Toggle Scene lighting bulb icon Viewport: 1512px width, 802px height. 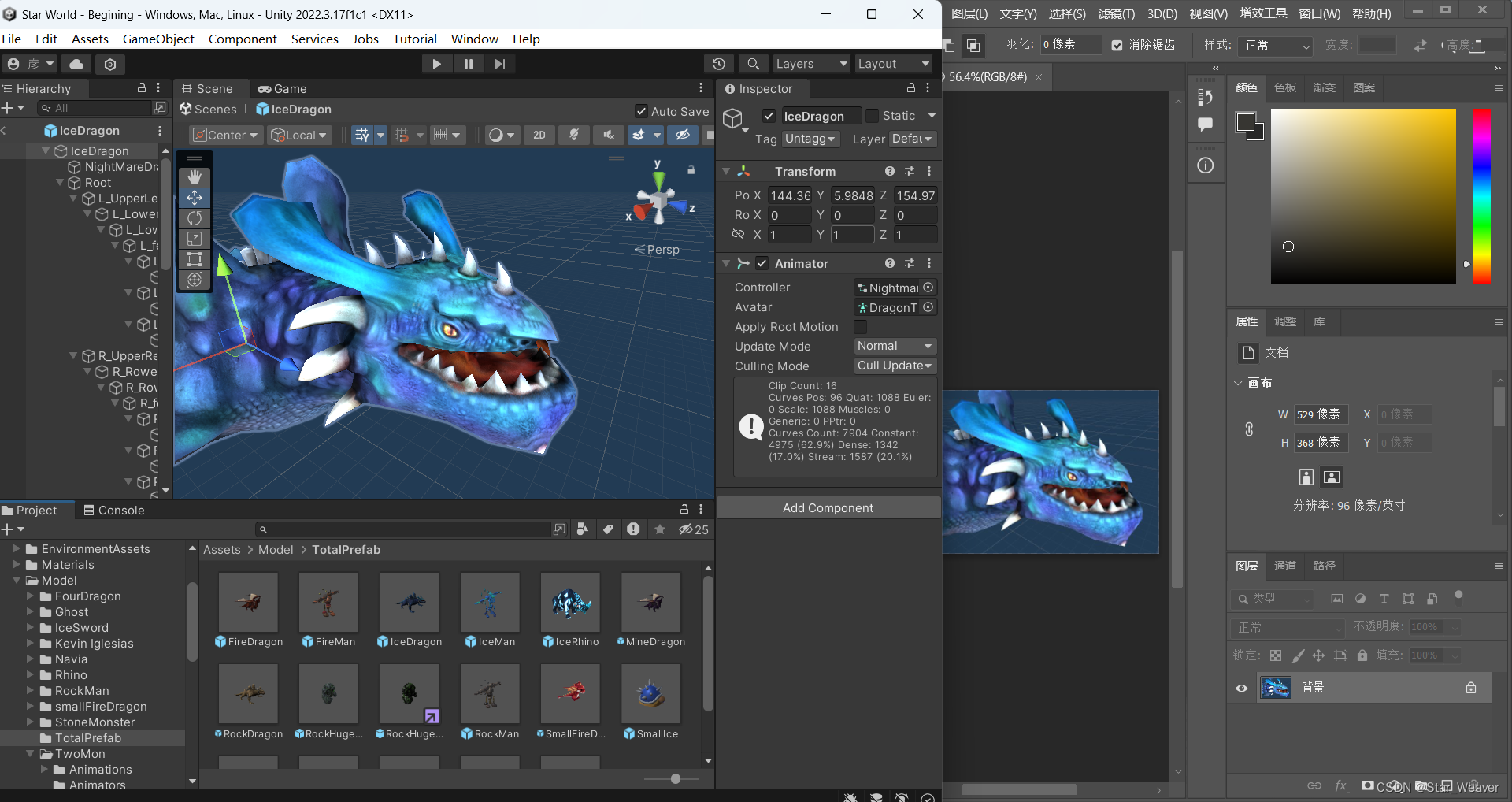click(x=574, y=135)
